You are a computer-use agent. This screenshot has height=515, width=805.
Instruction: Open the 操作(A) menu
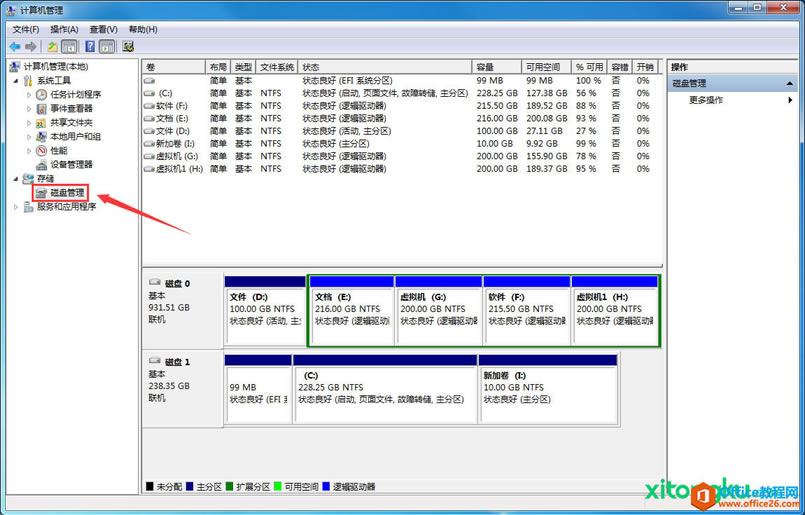(65, 29)
